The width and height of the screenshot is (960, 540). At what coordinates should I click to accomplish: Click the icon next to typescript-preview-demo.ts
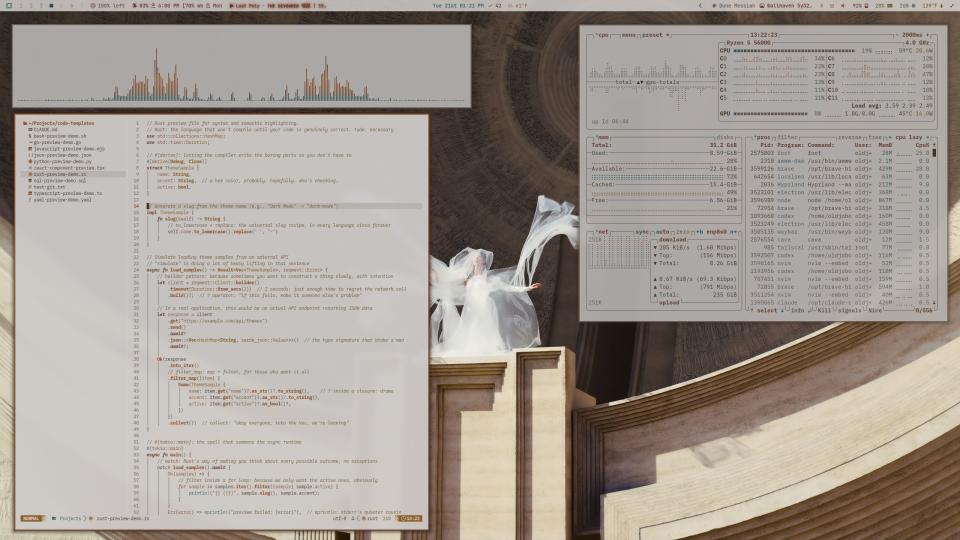[30, 193]
